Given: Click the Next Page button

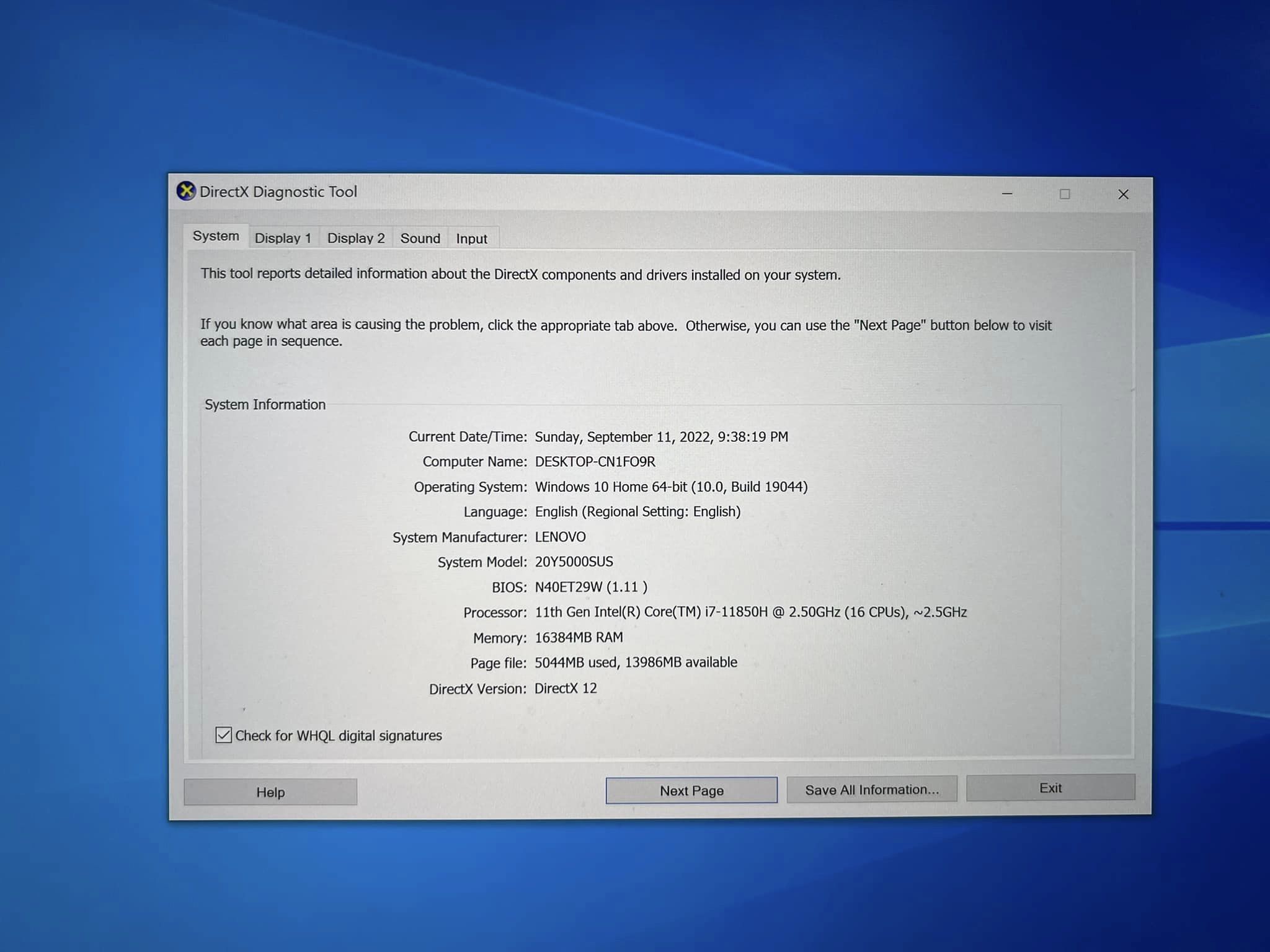Looking at the screenshot, I should coord(691,790).
